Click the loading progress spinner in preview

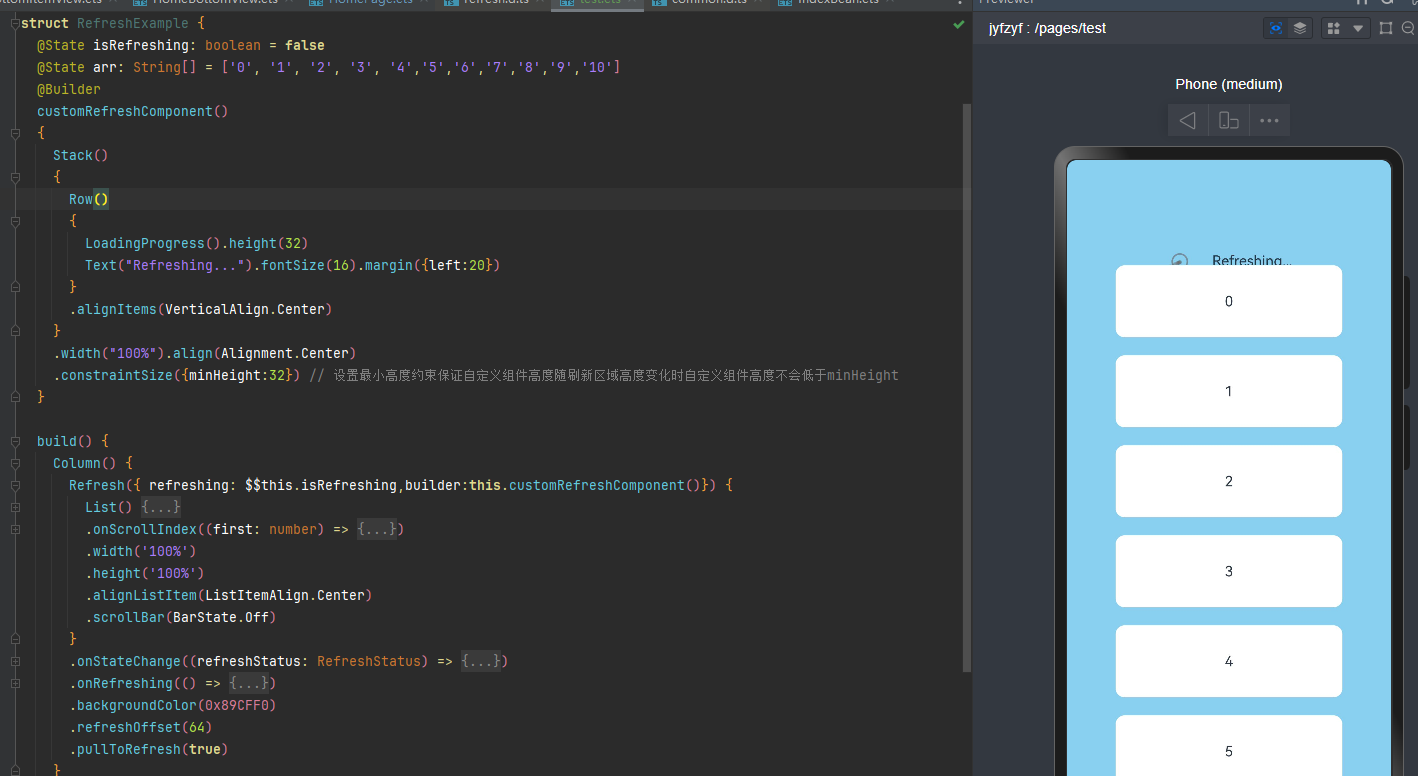(1179, 259)
